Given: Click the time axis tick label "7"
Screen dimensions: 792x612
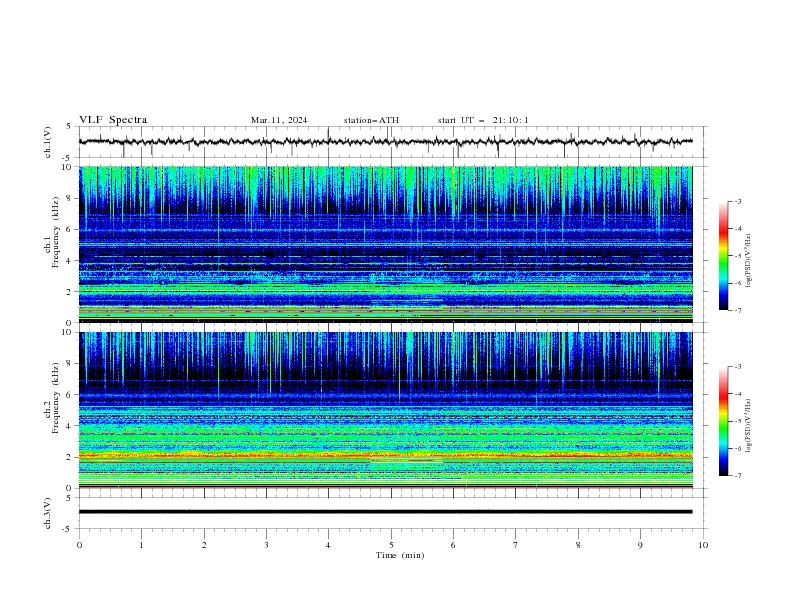Looking at the screenshot, I should click(516, 545).
